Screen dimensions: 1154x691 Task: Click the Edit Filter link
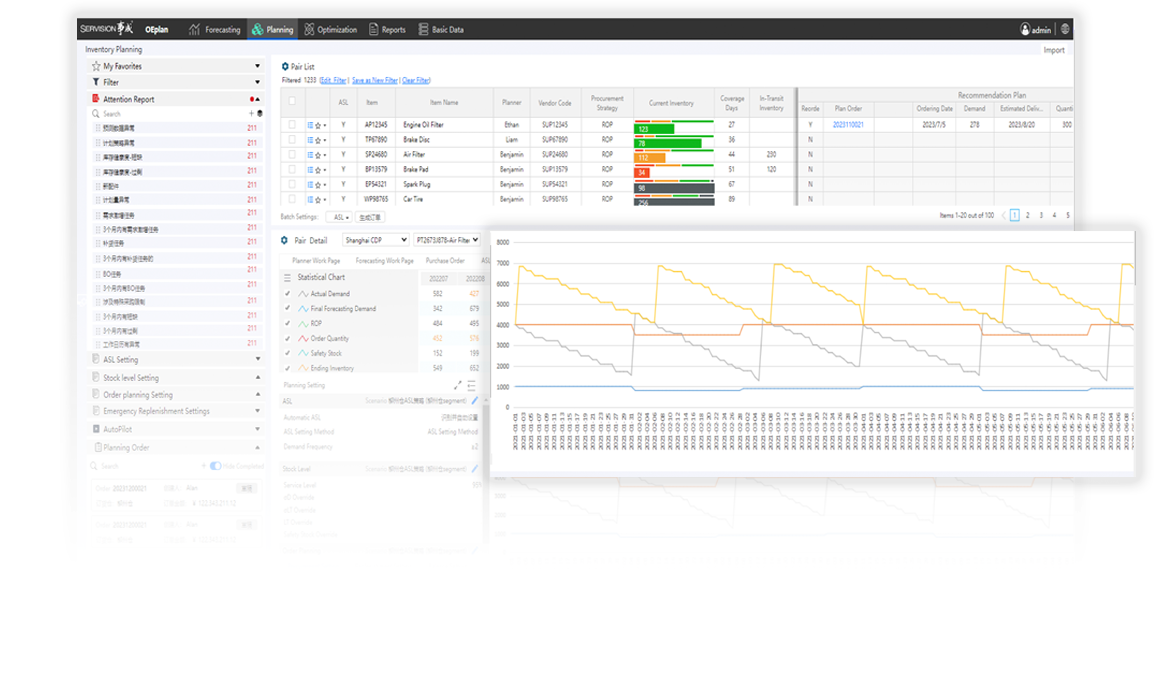point(333,80)
